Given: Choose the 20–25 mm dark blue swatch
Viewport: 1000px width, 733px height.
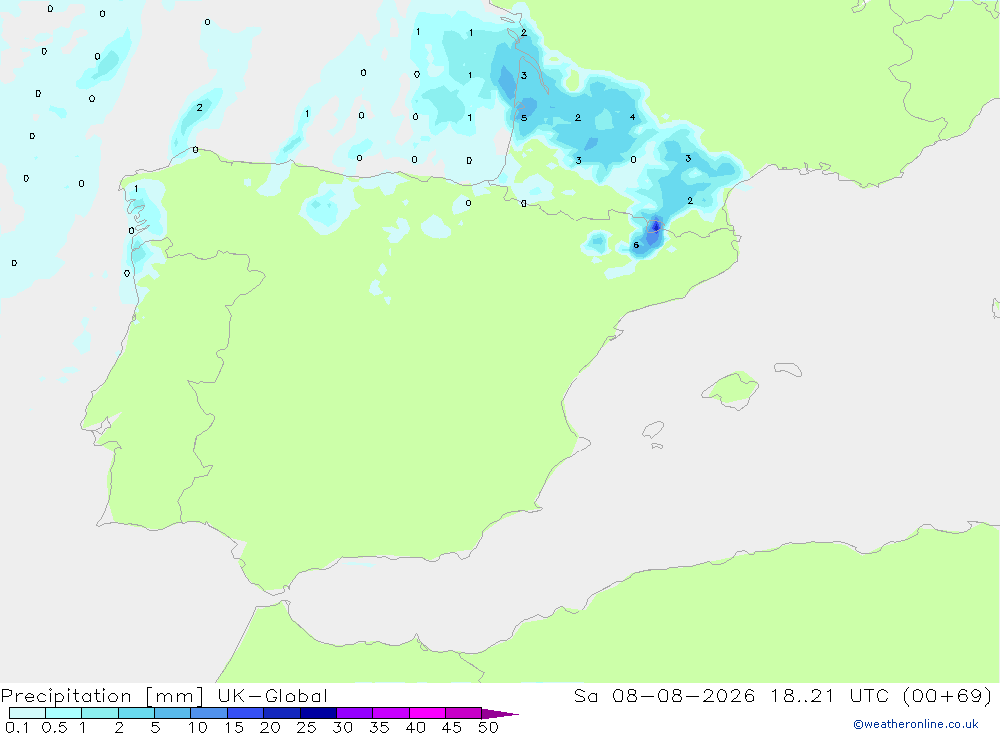Looking at the screenshot, I should pyautogui.click(x=282, y=713).
